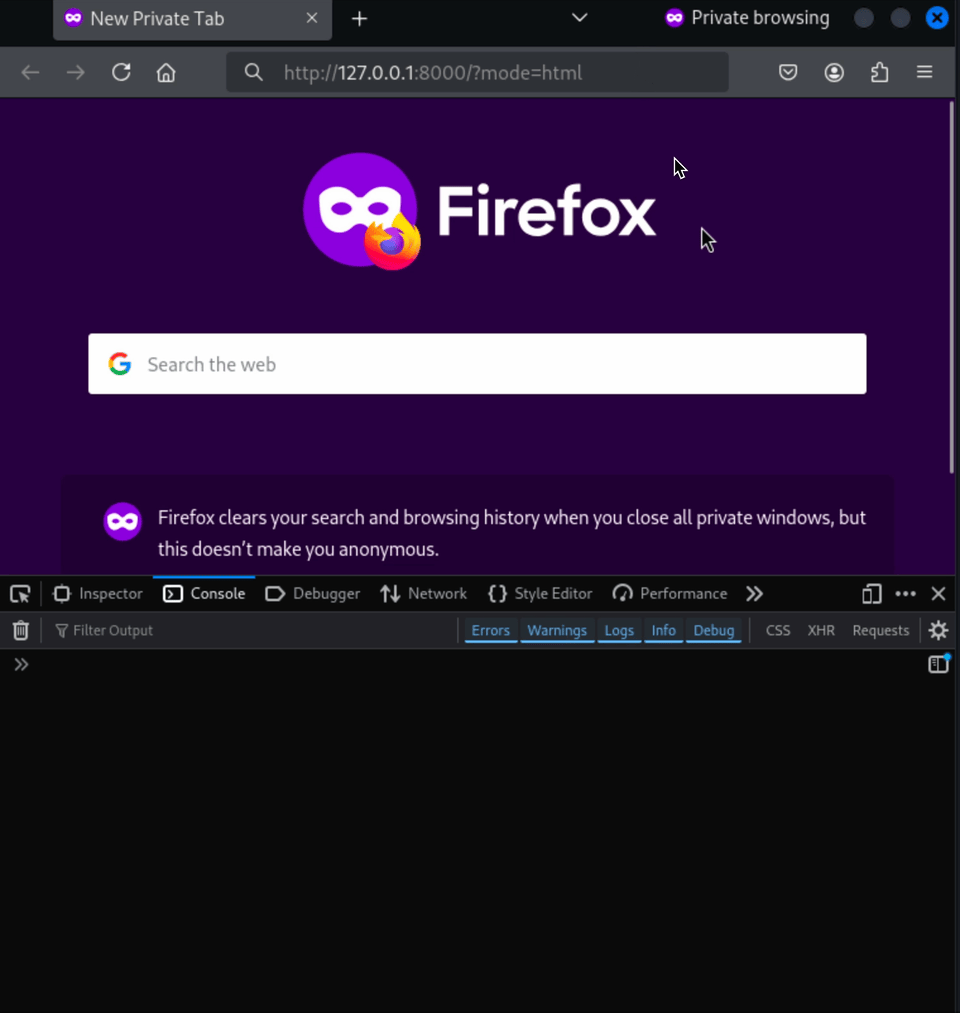This screenshot has height=1013, width=960.
Task: Clear the console output with the trash icon
Action: 20,630
